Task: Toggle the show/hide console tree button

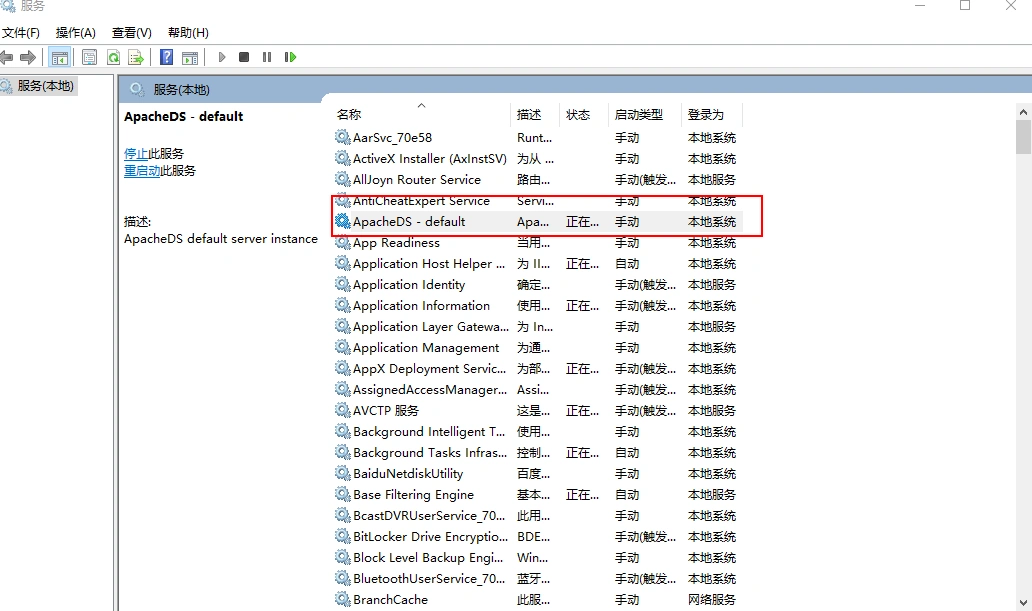Action: point(60,57)
